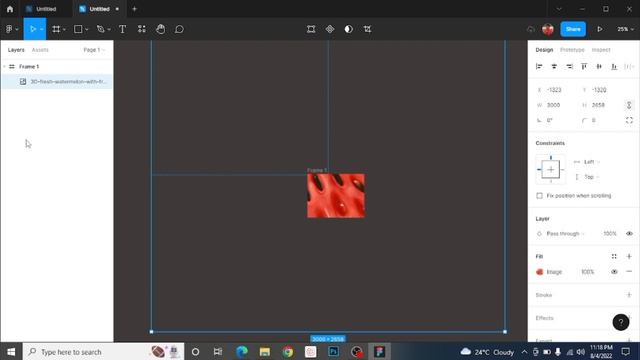Switch to the Design tab

click(x=544, y=50)
